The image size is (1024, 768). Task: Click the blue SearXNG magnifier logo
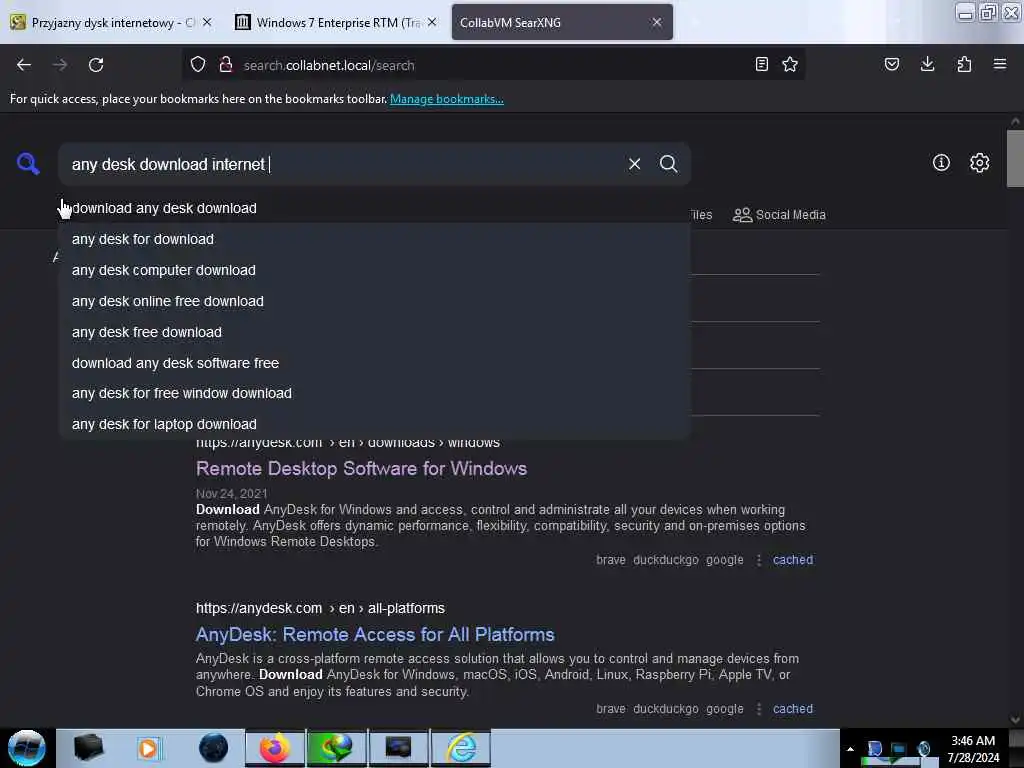pyautogui.click(x=28, y=163)
